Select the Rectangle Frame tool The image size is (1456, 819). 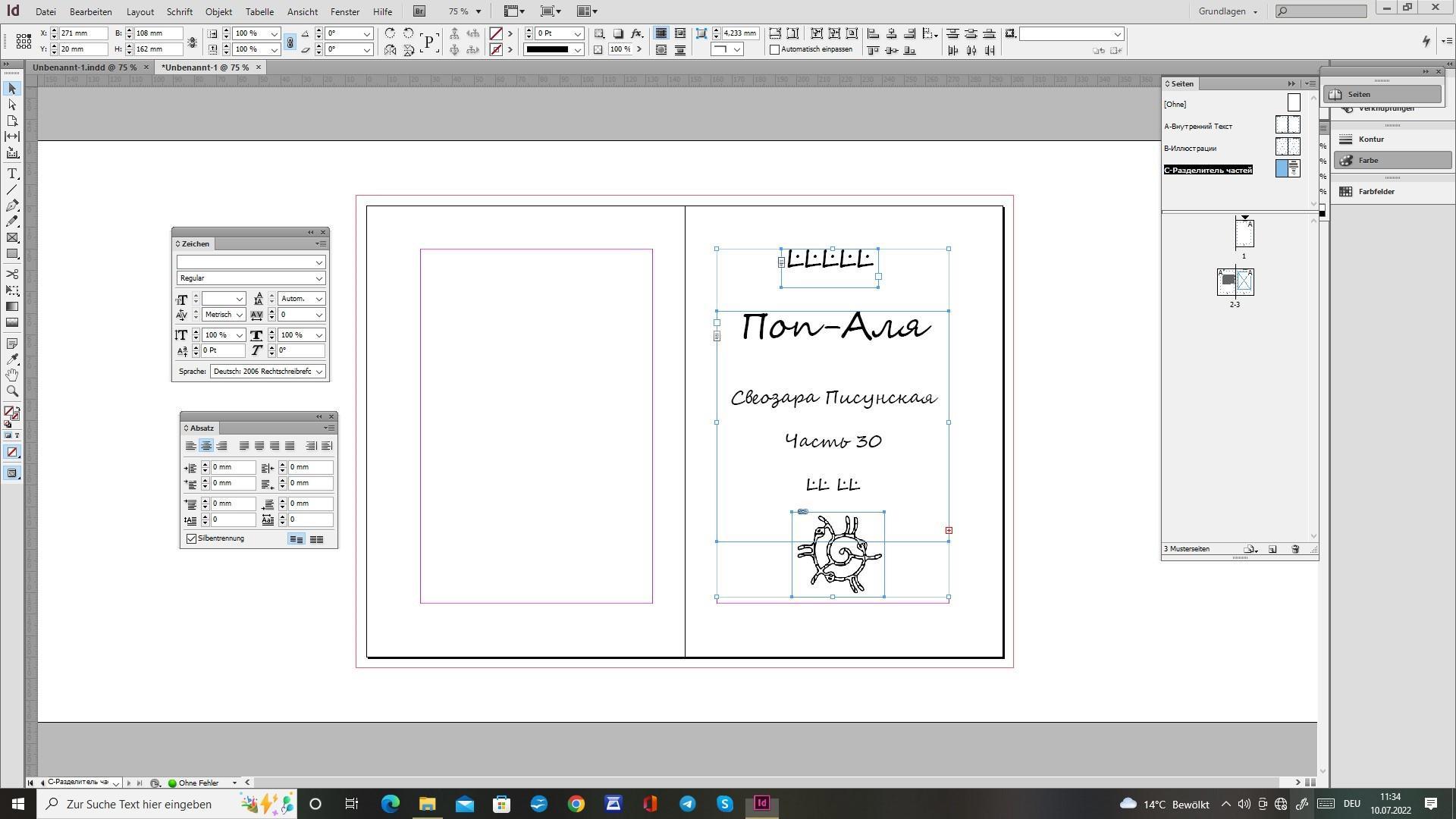pyautogui.click(x=12, y=238)
